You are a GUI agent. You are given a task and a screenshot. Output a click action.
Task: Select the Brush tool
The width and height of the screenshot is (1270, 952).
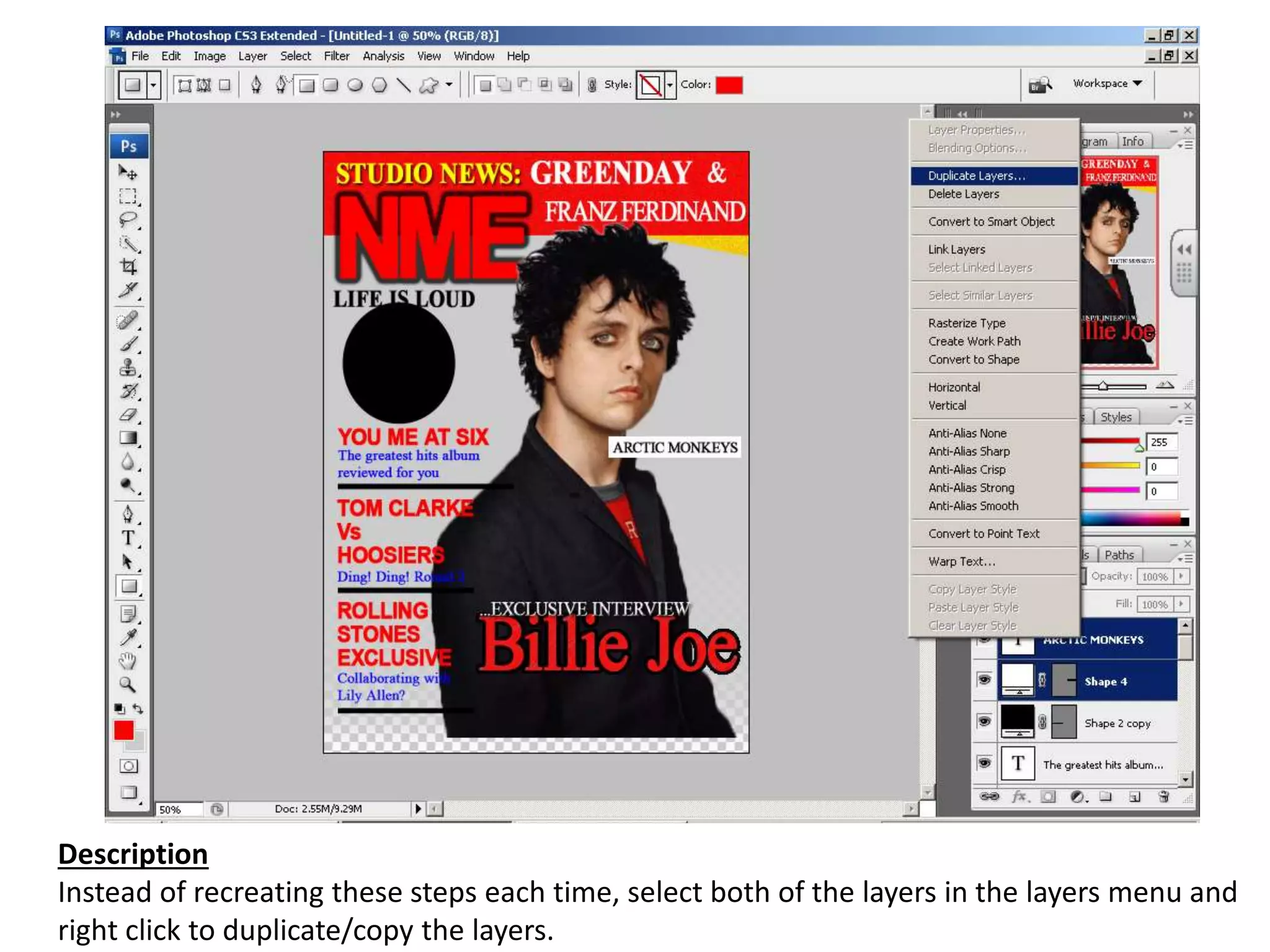(128, 344)
